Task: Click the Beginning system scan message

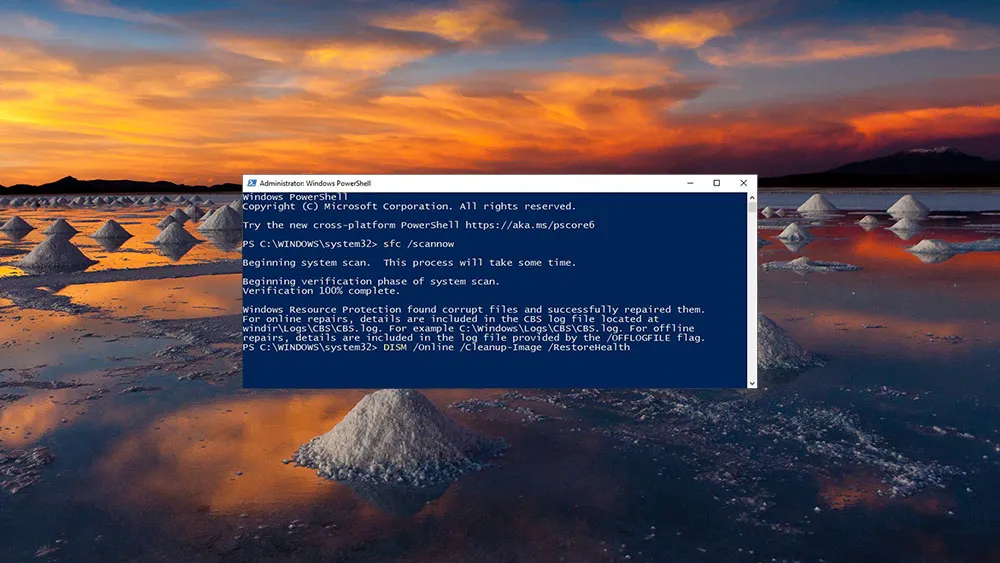Action: [x=308, y=263]
